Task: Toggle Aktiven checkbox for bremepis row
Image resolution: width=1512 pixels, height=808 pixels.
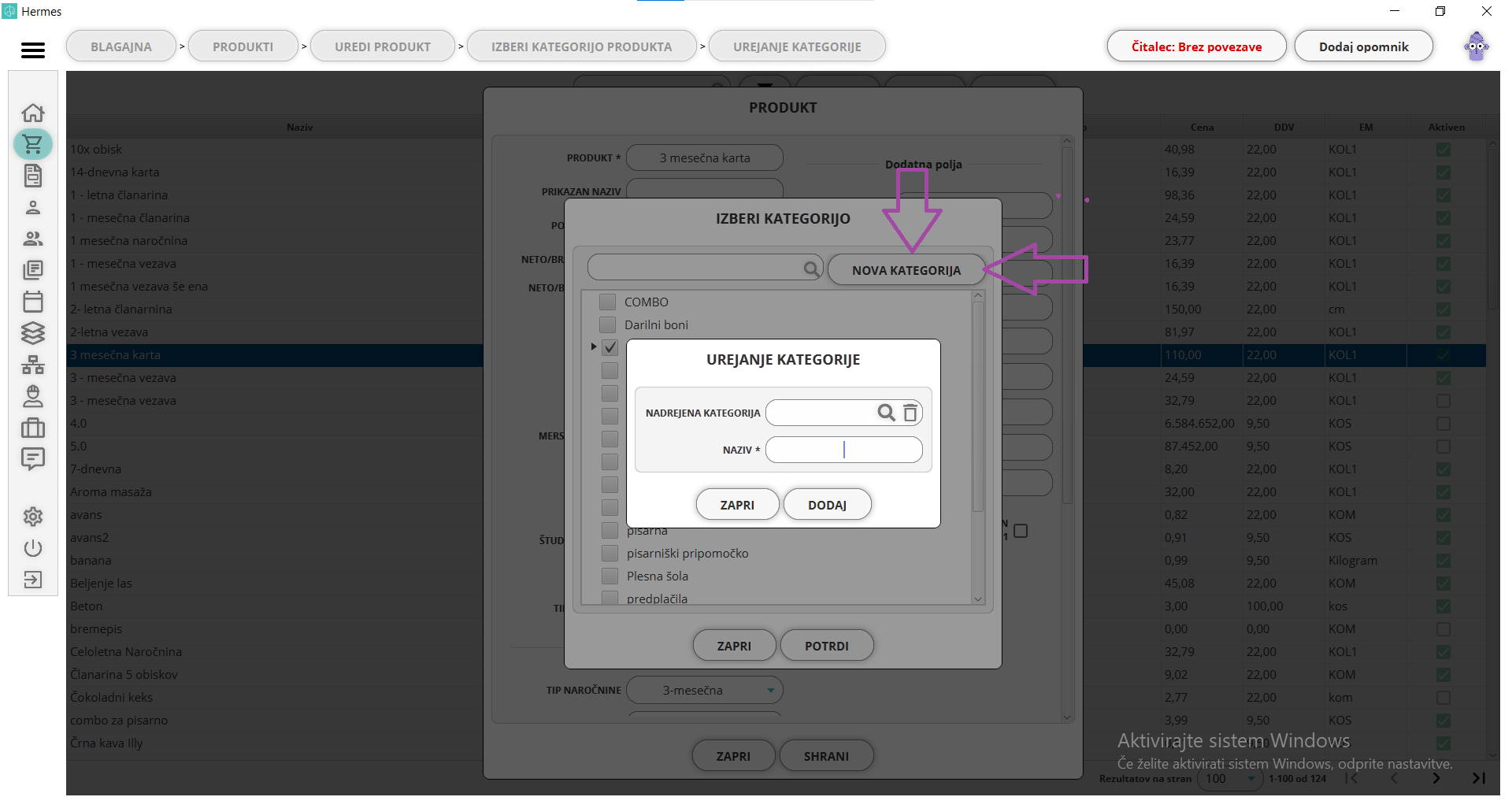Action: click(1443, 629)
